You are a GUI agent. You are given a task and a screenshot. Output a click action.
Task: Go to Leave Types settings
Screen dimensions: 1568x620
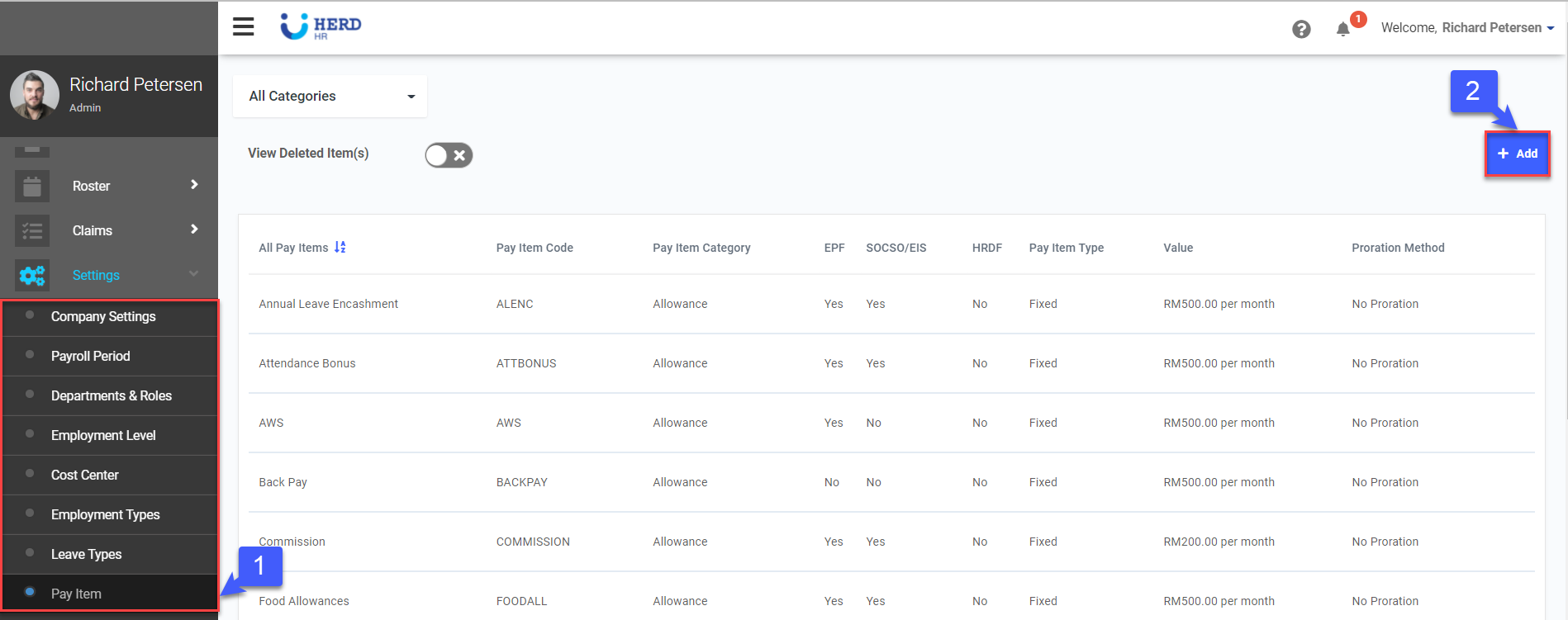point(86,555)
